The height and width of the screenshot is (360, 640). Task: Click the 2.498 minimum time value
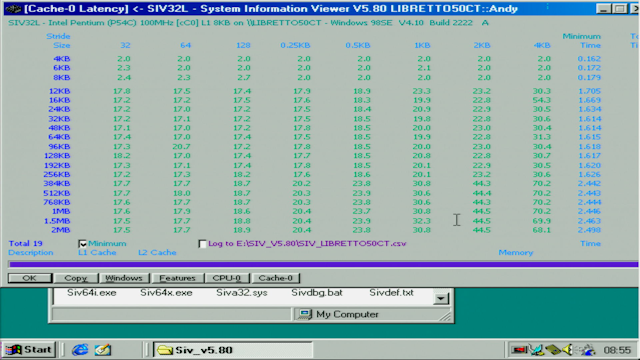pyautogui.click(x=589, y=230)
